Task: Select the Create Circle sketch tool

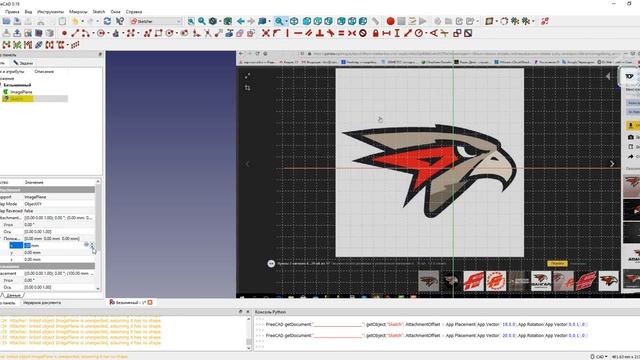Action: click(x=100, y=33)
